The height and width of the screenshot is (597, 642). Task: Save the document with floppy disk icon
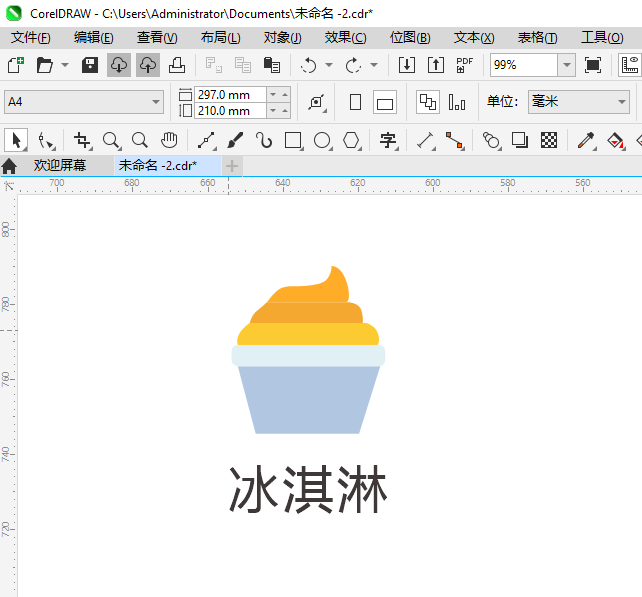pos(90,65)
